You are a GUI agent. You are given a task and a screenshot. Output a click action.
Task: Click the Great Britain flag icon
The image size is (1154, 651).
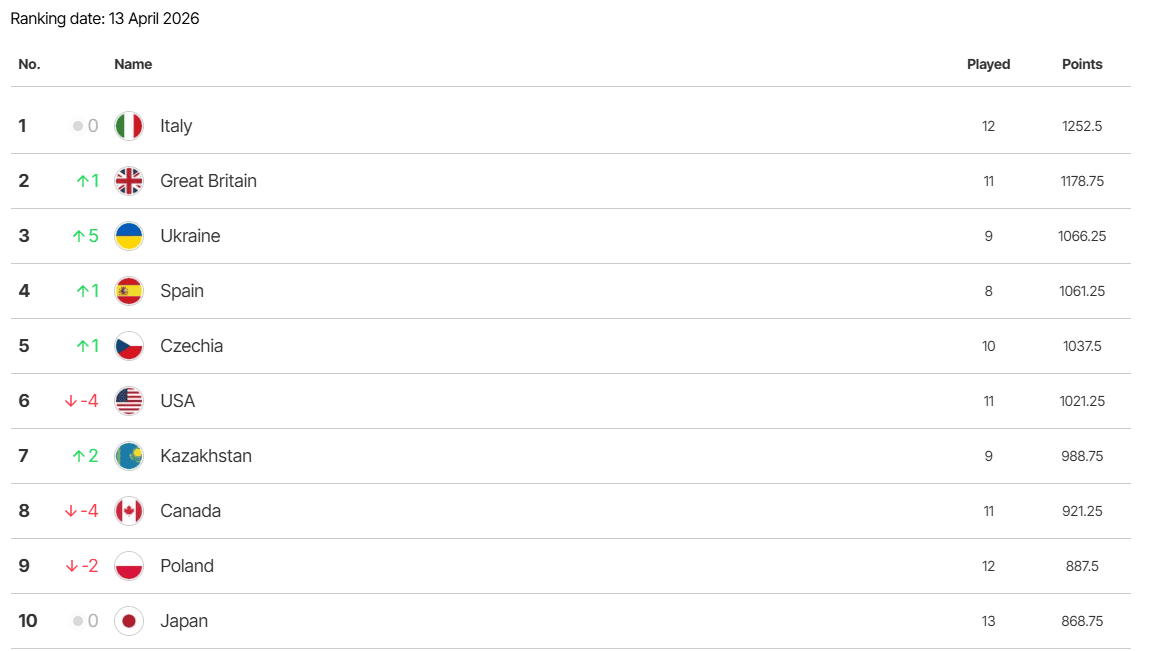[129, 181]
